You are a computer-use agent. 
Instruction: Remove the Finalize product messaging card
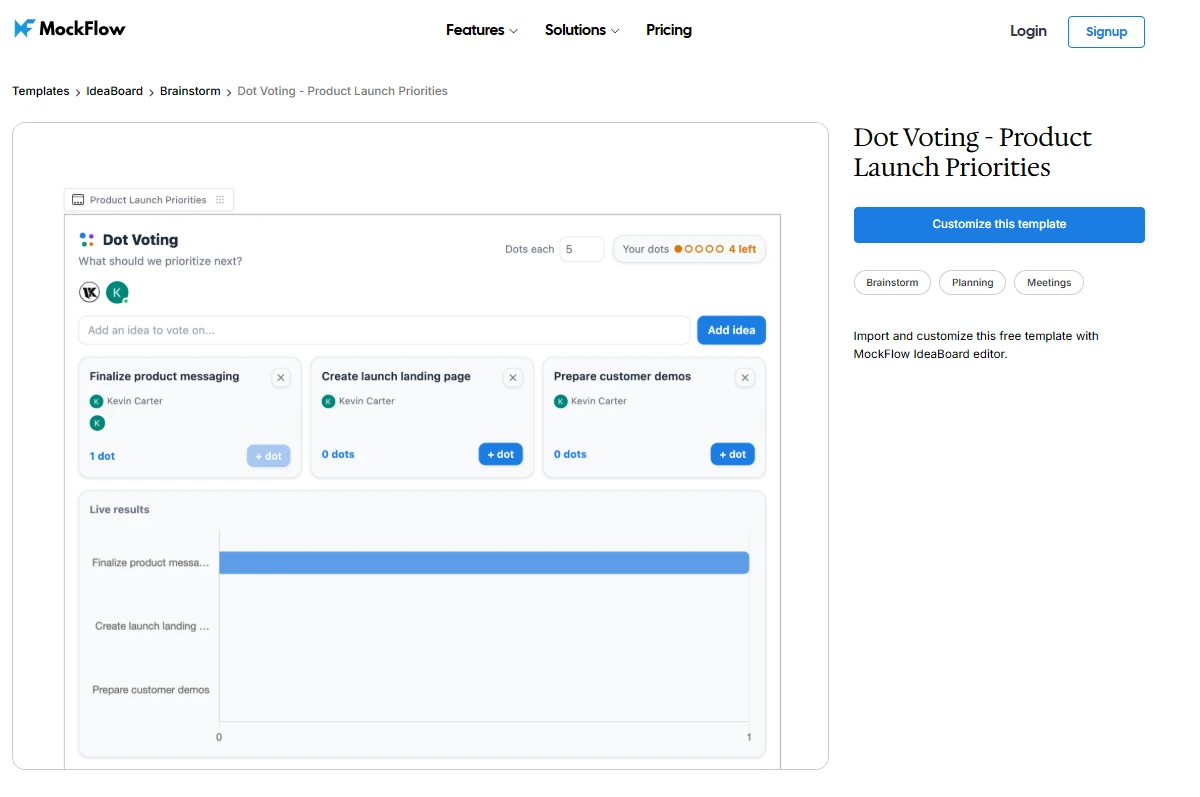(x=281, y=377)
